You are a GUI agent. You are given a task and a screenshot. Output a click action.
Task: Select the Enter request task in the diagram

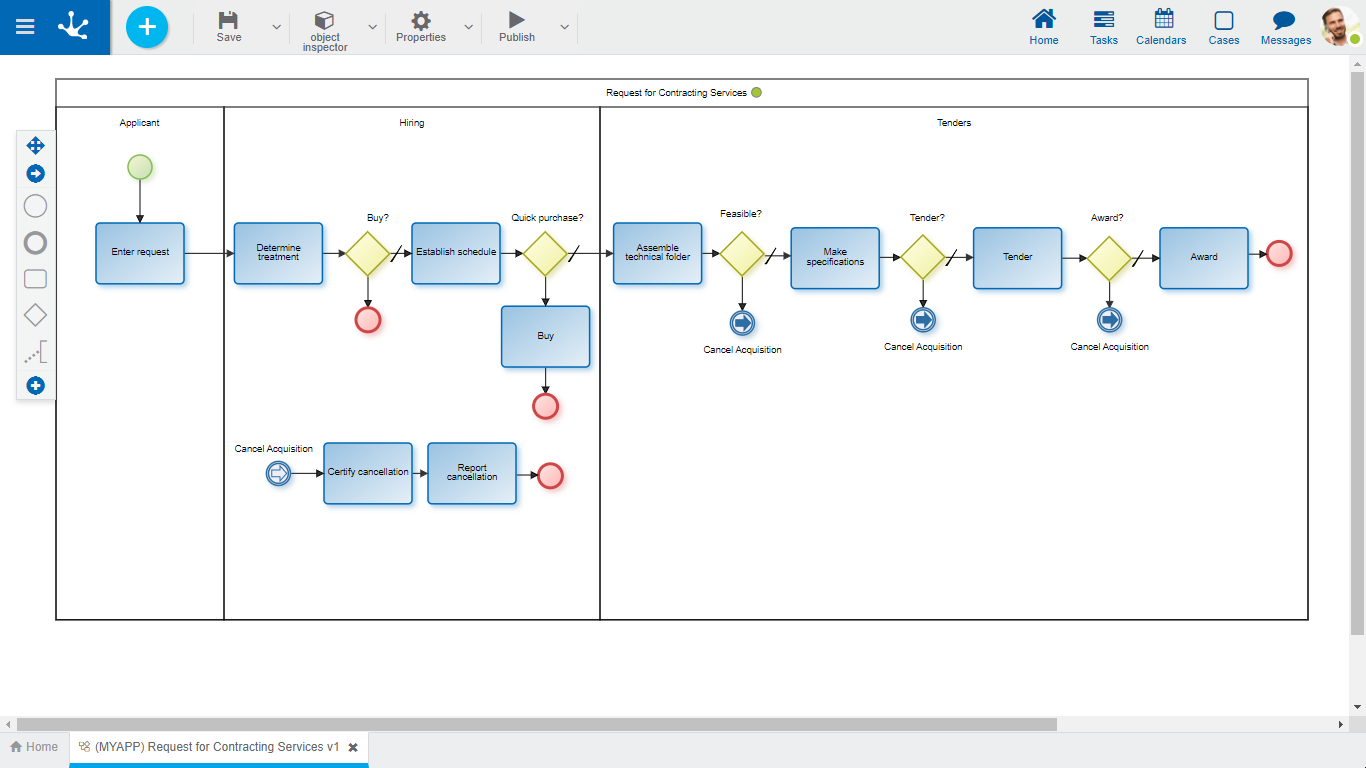[140, 253]
